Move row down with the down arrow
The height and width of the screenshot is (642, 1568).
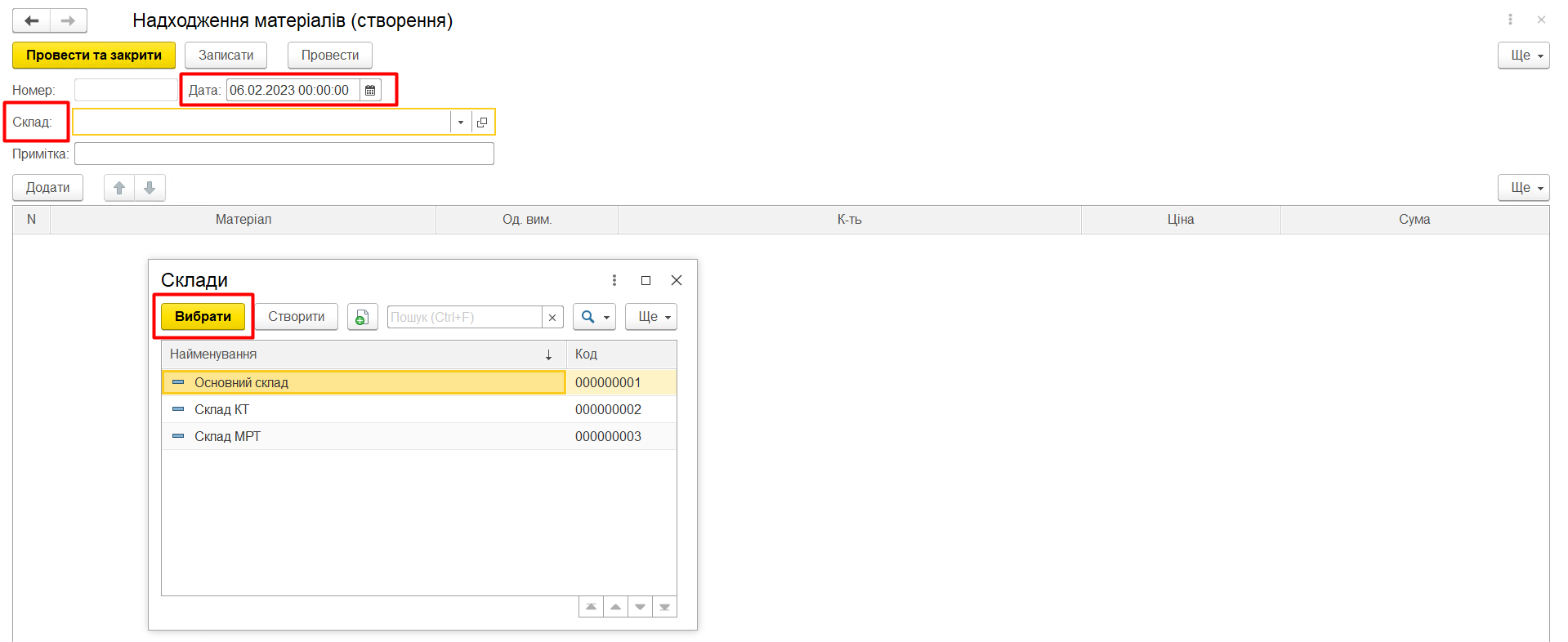[x=150, y=188]
